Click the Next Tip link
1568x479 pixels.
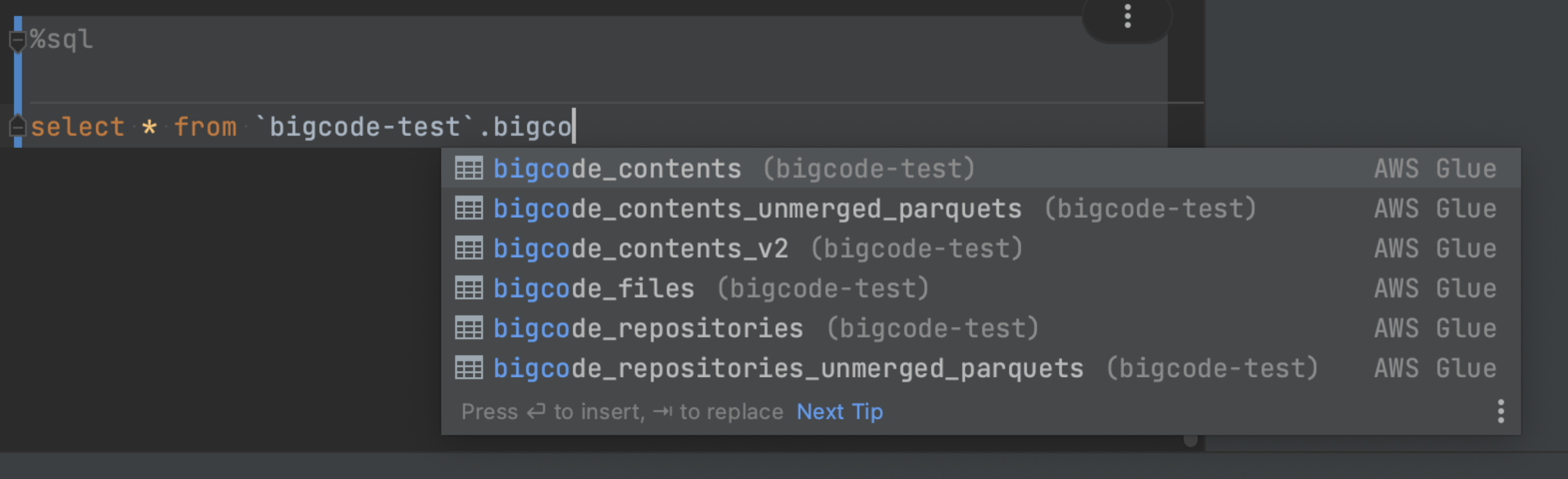tap(839, 411)
